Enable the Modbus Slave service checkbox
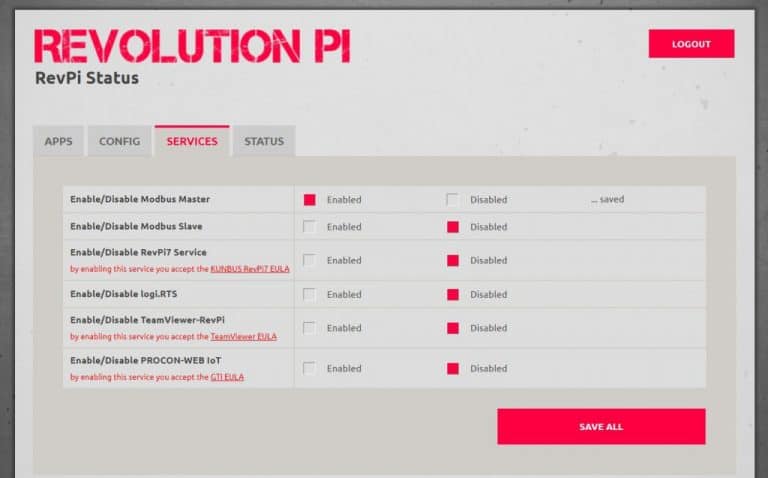The width and height of the screenshot is (768, 478). pos(310,227)
